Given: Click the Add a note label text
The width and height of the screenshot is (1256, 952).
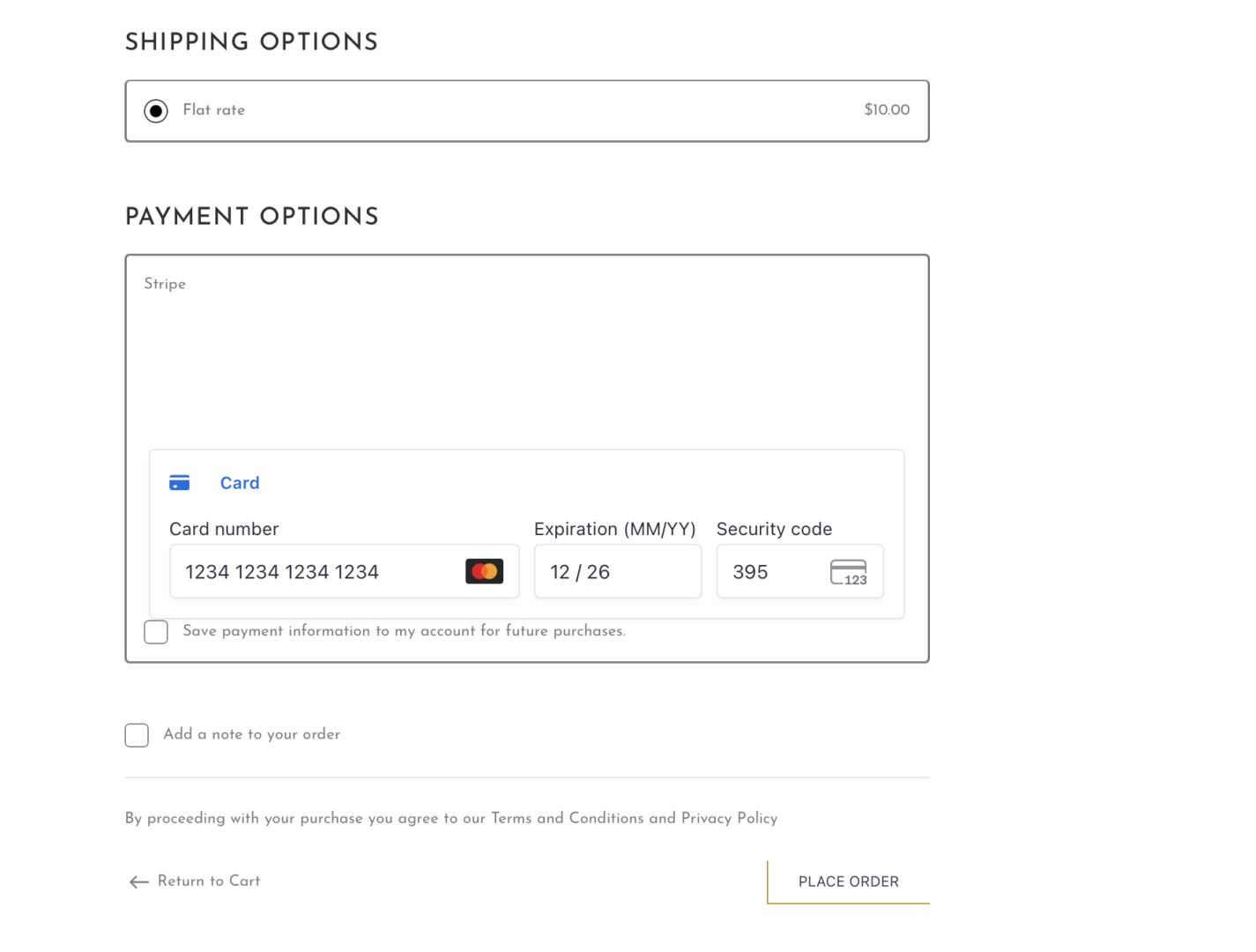Looking at the screenshot, I should click(x=251, y=734).
